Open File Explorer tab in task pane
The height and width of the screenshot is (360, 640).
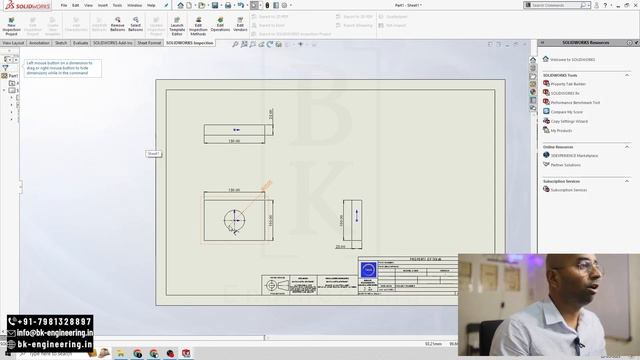[533, 76]
